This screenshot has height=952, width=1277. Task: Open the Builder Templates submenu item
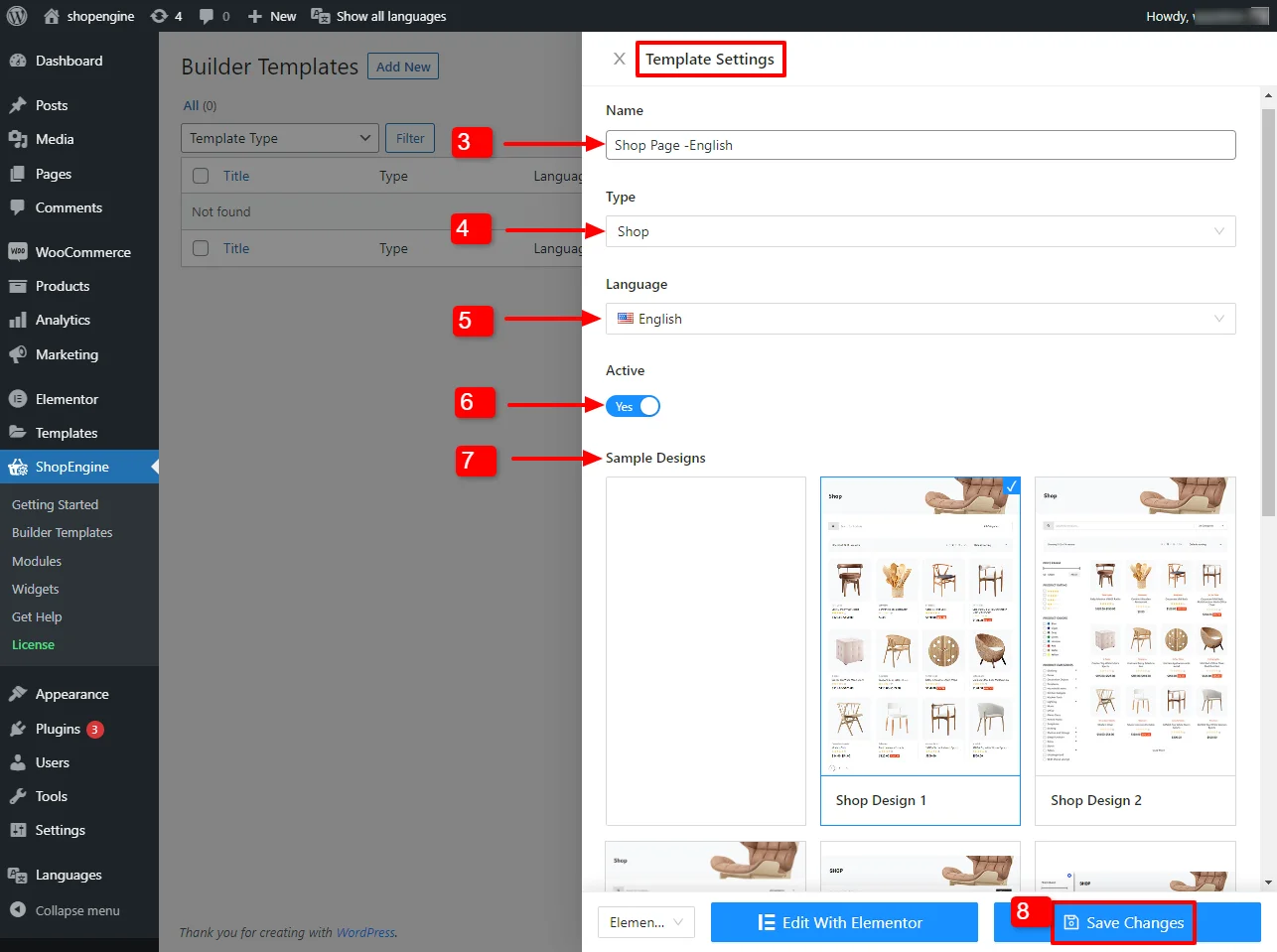click(x=63, y=532)
